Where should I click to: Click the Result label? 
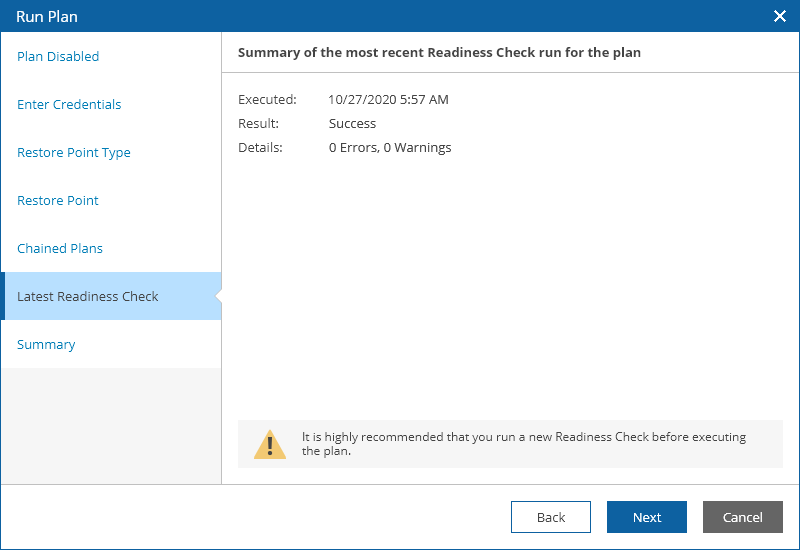point(258,124)
